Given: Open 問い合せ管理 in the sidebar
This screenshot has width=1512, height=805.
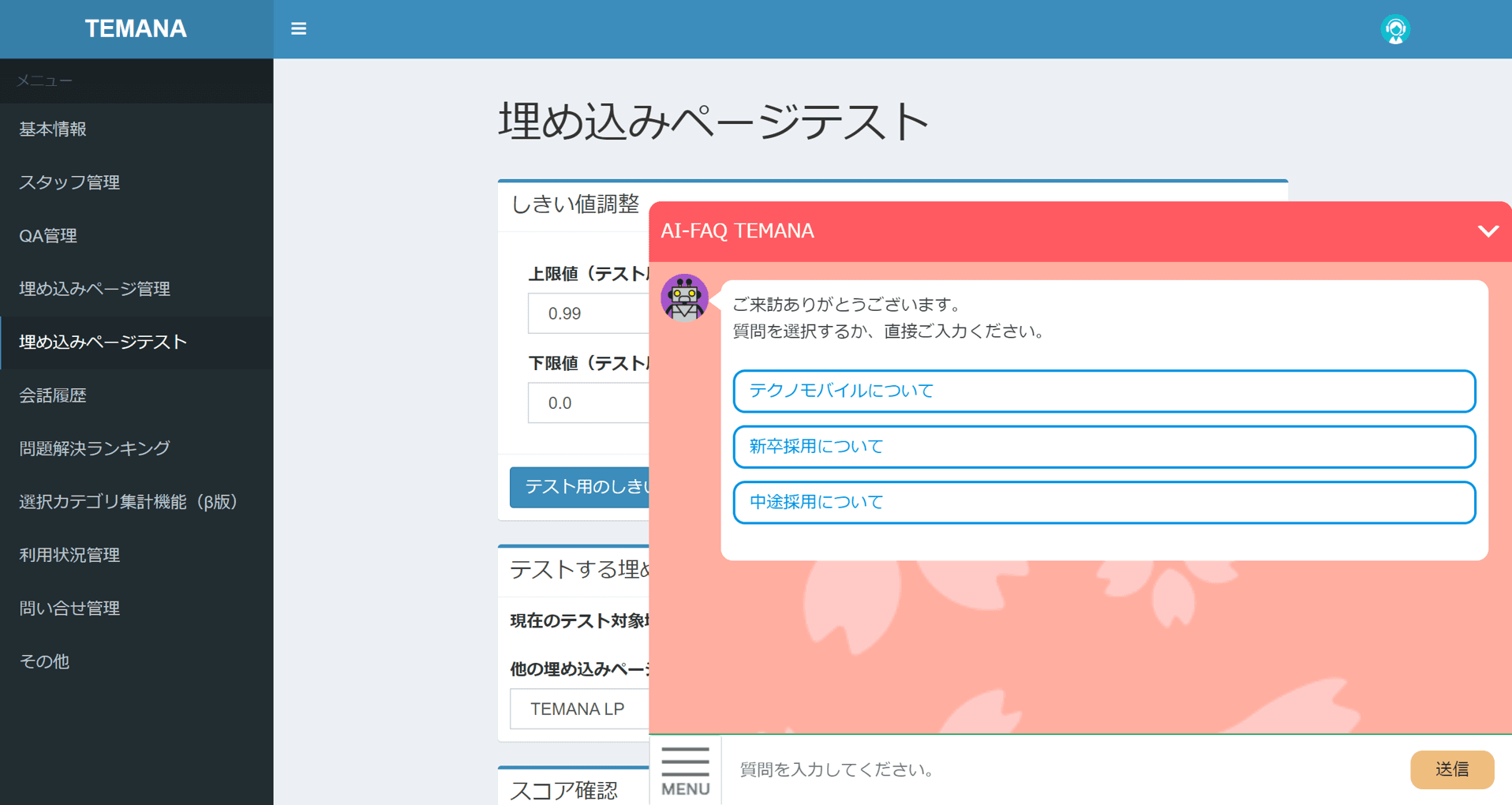Looking at the screenshot, I should (69, 608).
